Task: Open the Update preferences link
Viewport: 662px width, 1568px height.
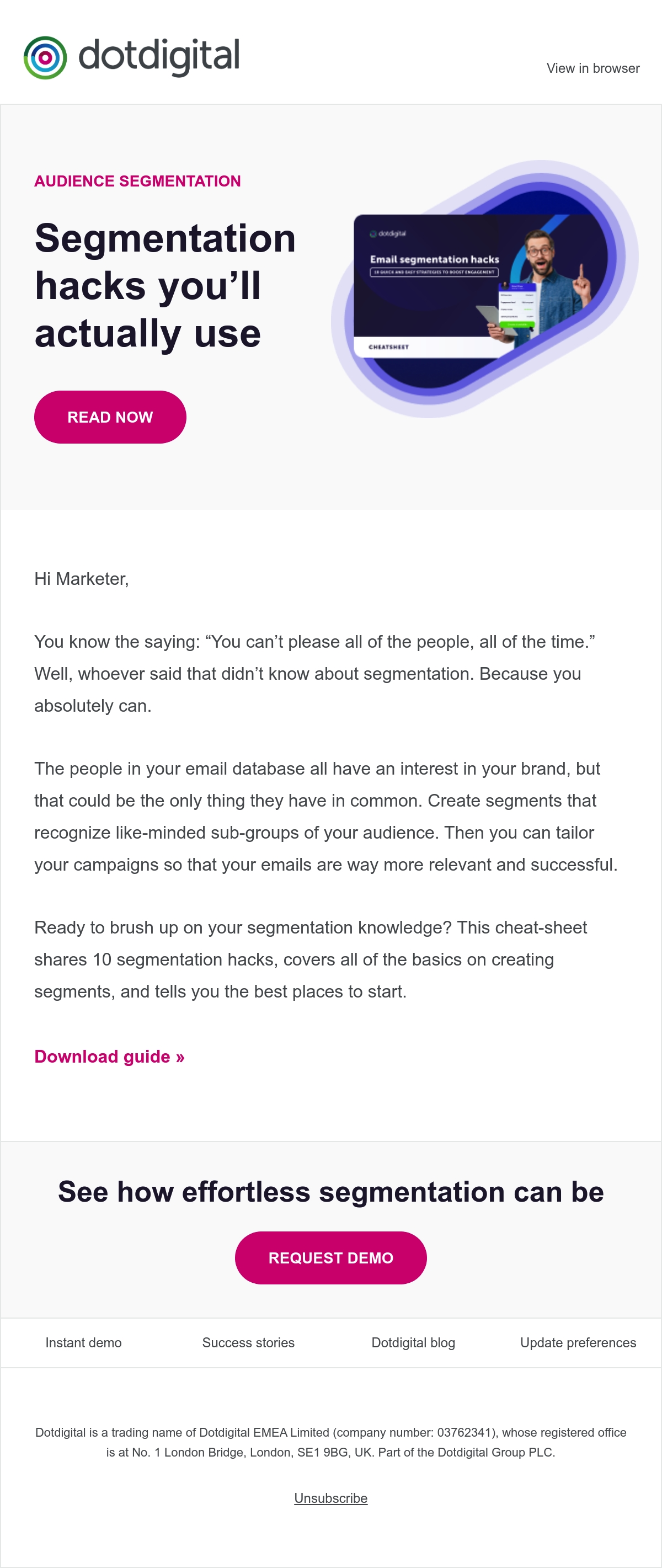Action: 578,1342
